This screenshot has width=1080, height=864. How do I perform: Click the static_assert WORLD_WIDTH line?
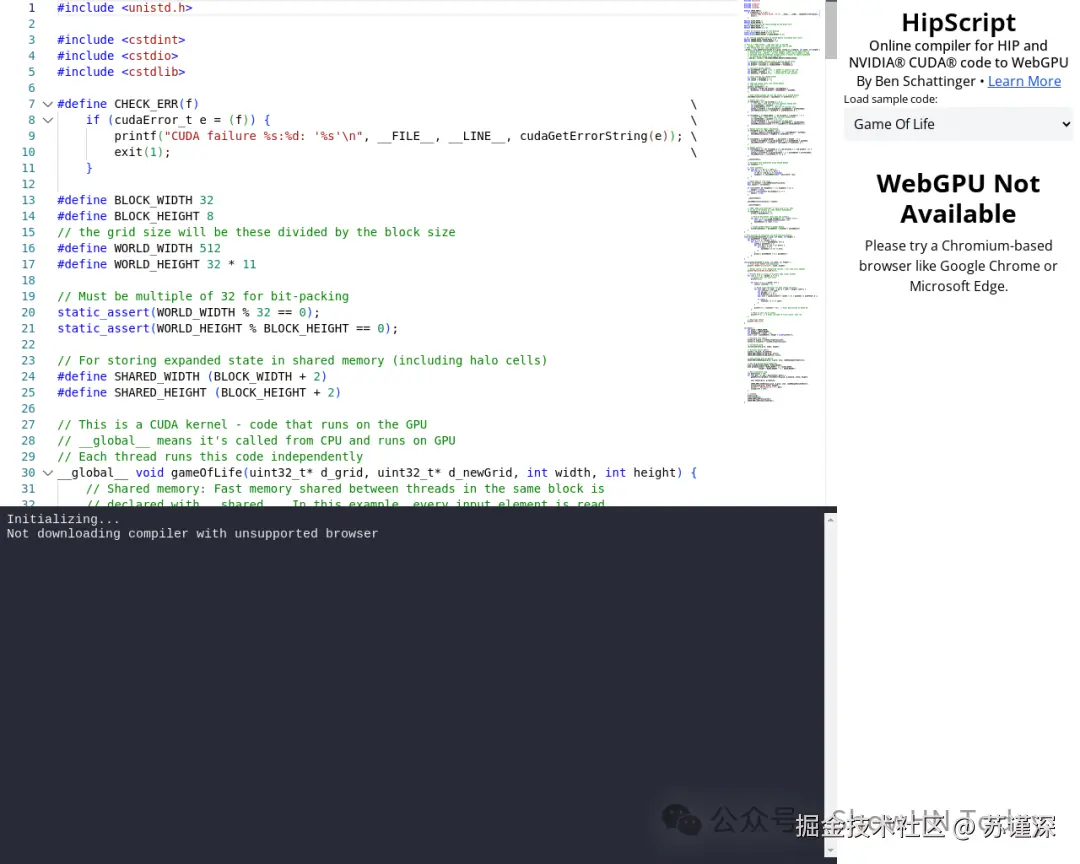coord(189,313)
